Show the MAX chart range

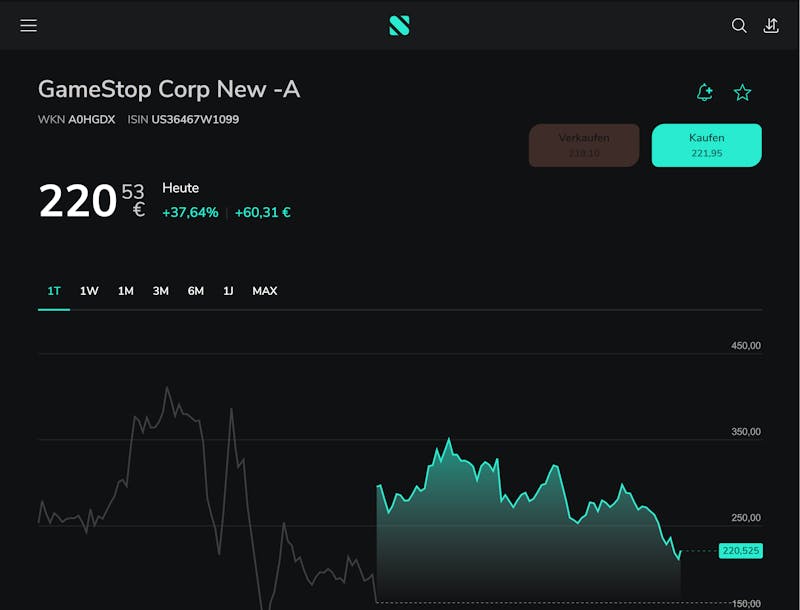(265, 291)
